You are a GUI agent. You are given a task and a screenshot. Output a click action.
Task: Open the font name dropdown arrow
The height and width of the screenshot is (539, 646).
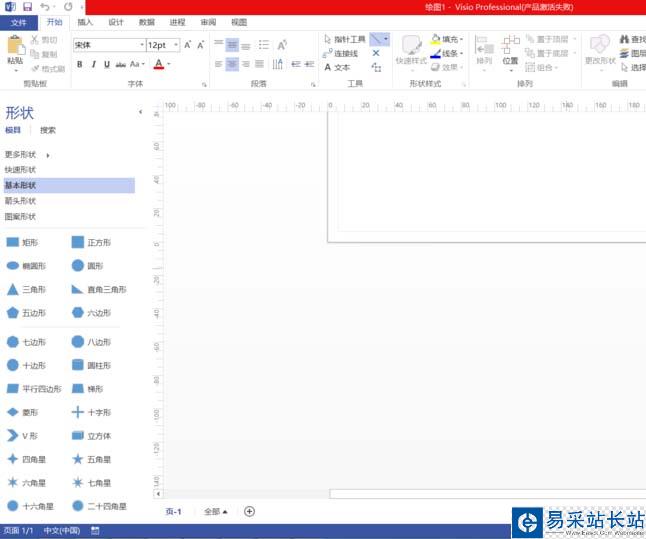142,45
